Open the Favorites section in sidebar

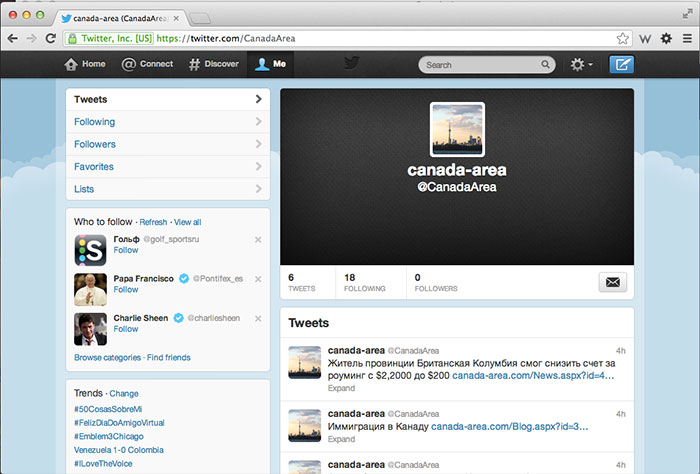(x=167, y=167)
